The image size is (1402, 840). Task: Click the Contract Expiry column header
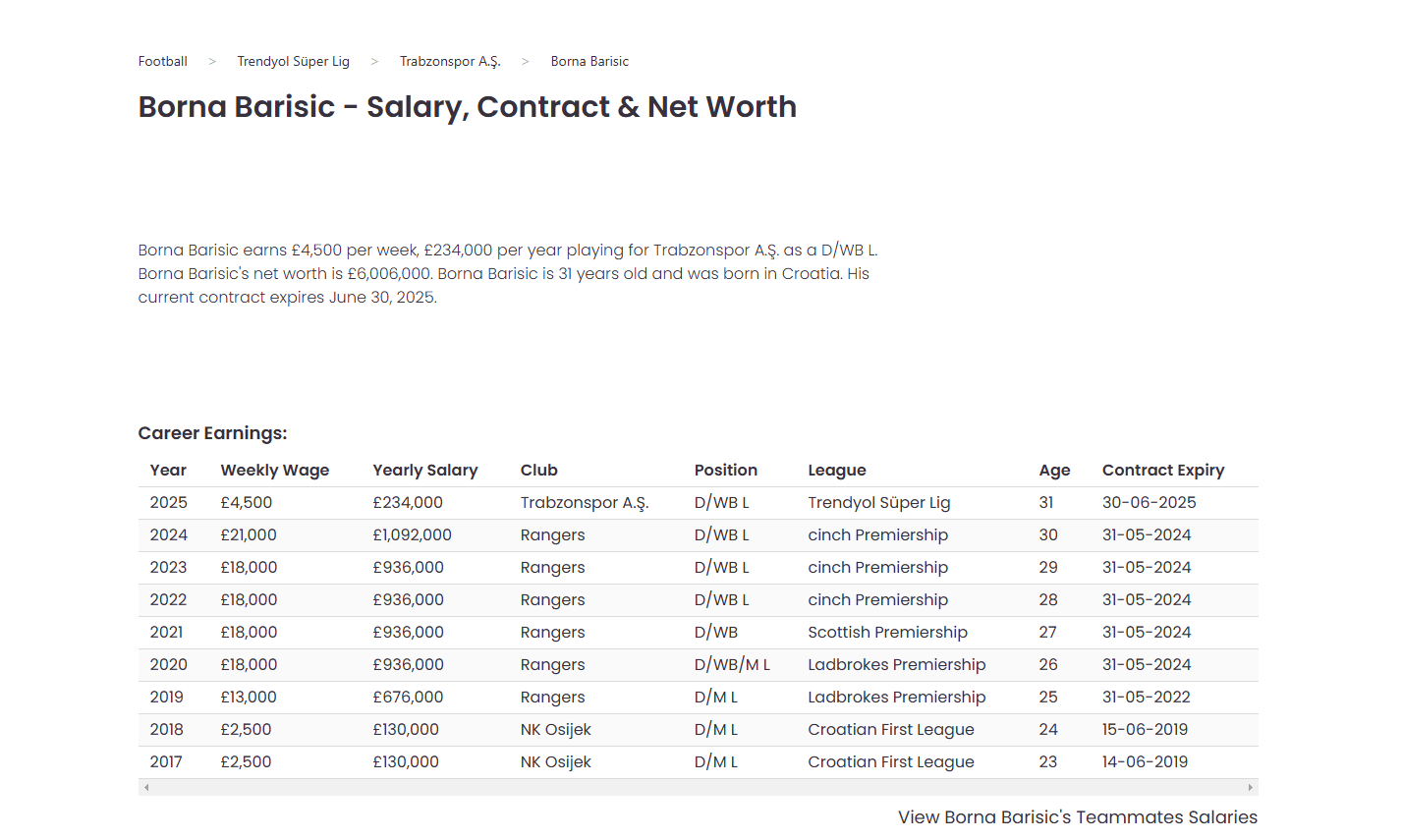(x=1163, y=471)
